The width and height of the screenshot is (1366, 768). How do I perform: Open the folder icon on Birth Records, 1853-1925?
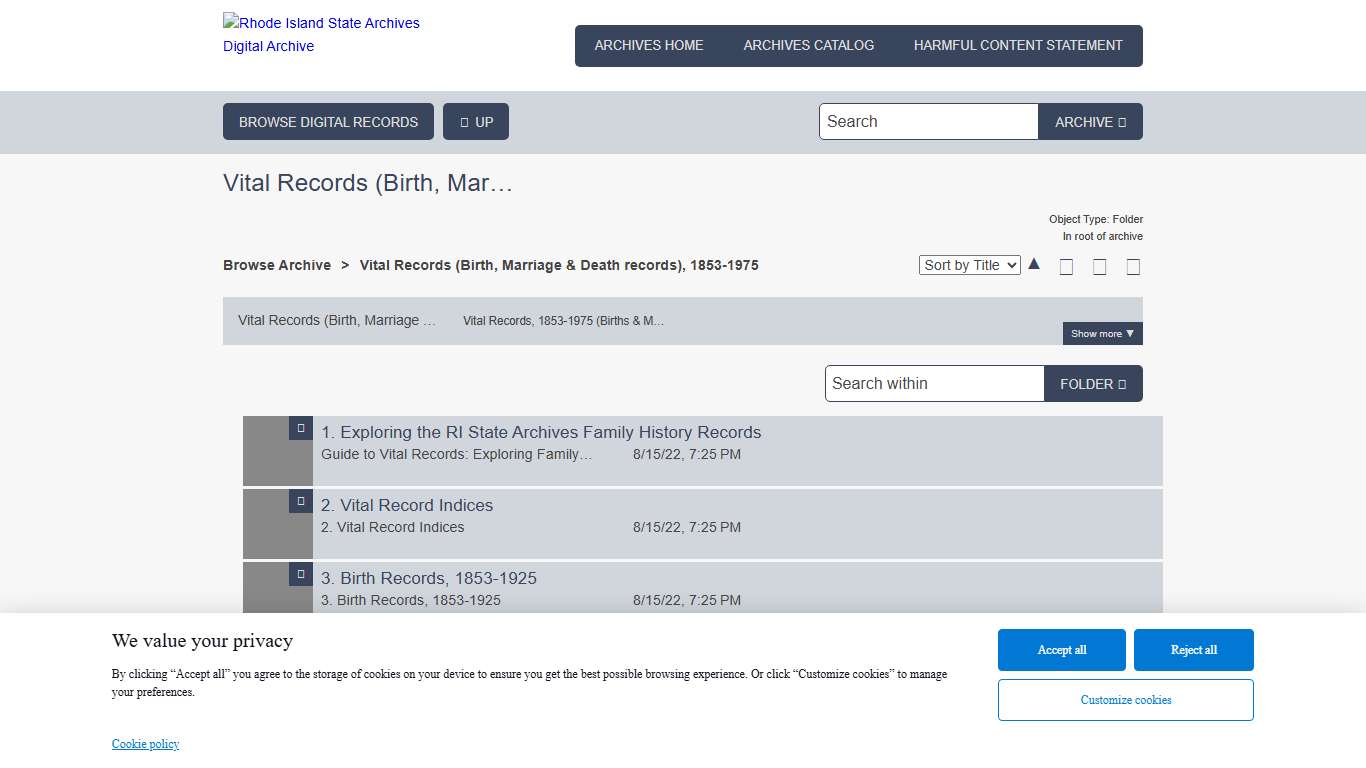tap(300, 574)
